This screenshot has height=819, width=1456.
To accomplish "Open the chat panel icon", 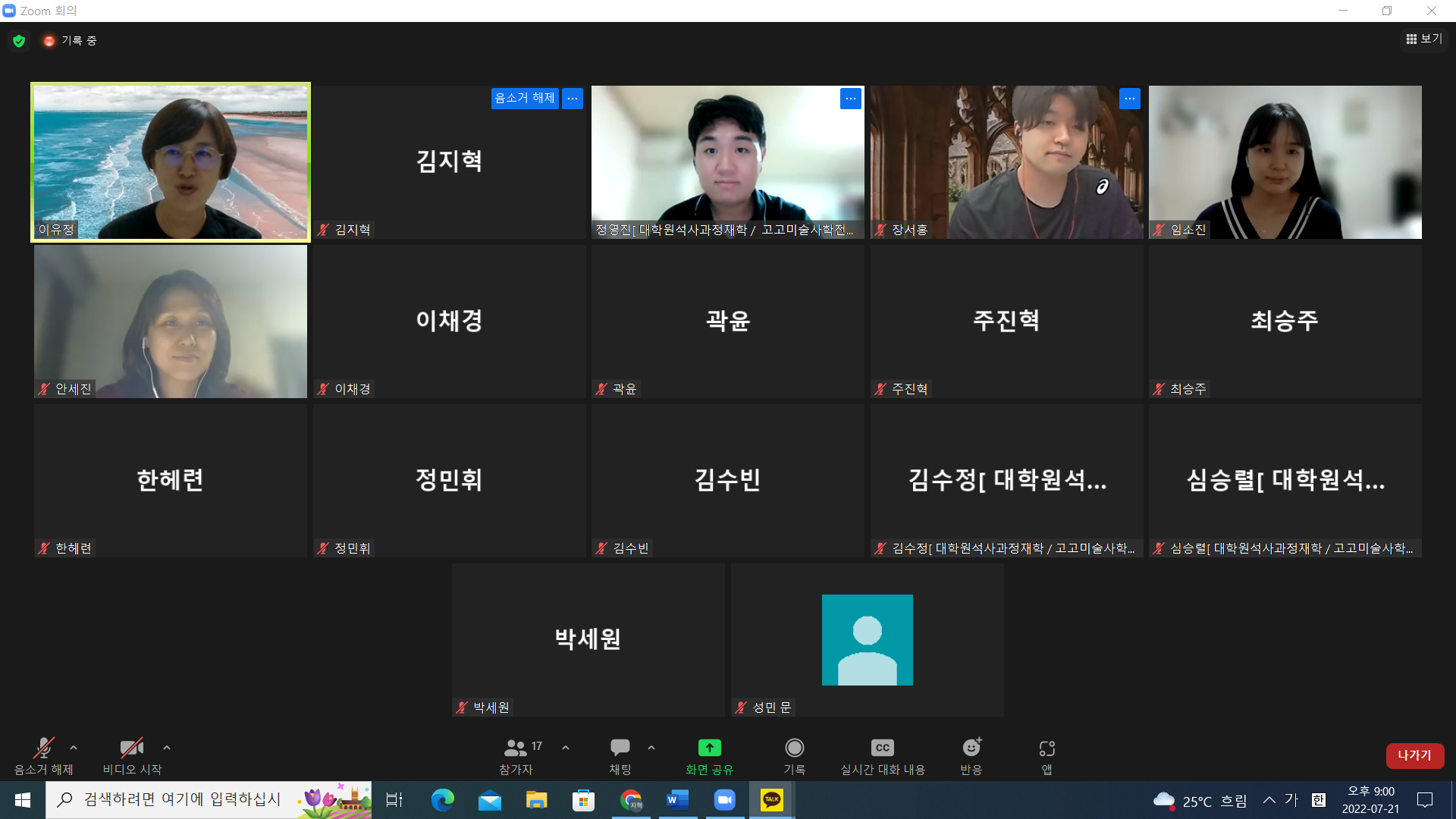I will tap(620, 748).
